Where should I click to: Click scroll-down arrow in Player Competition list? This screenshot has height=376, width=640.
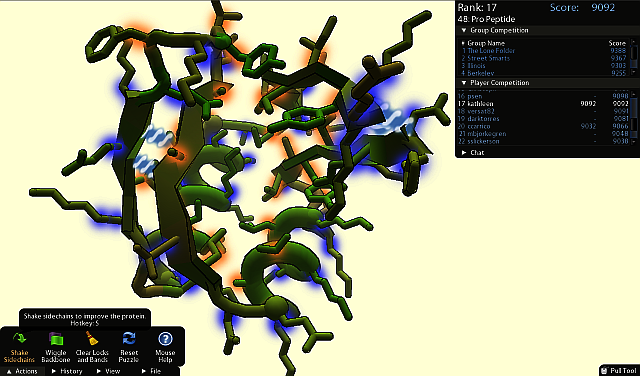click(x=634, y=141)
